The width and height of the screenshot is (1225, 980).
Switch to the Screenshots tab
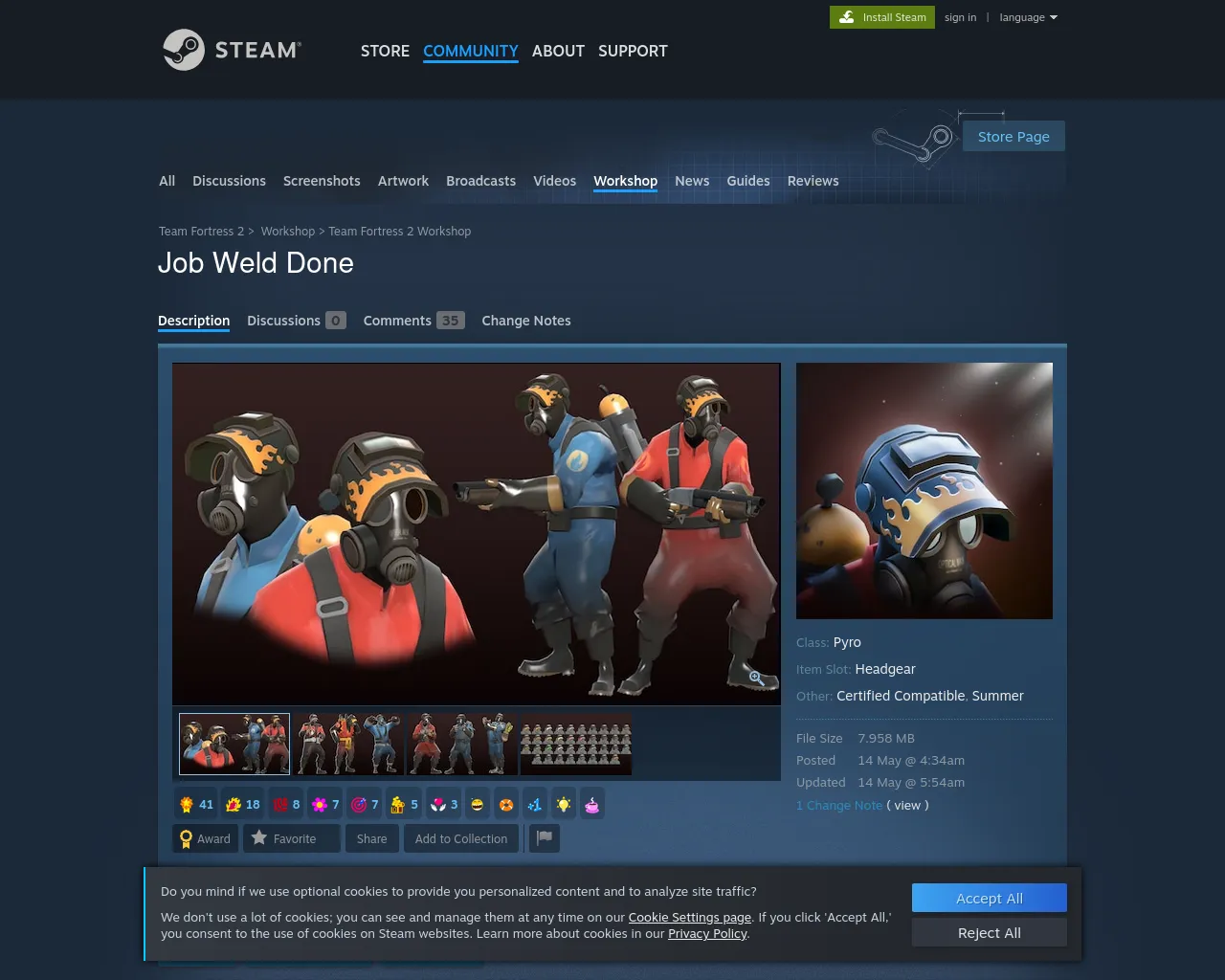(x=322, y=181)
